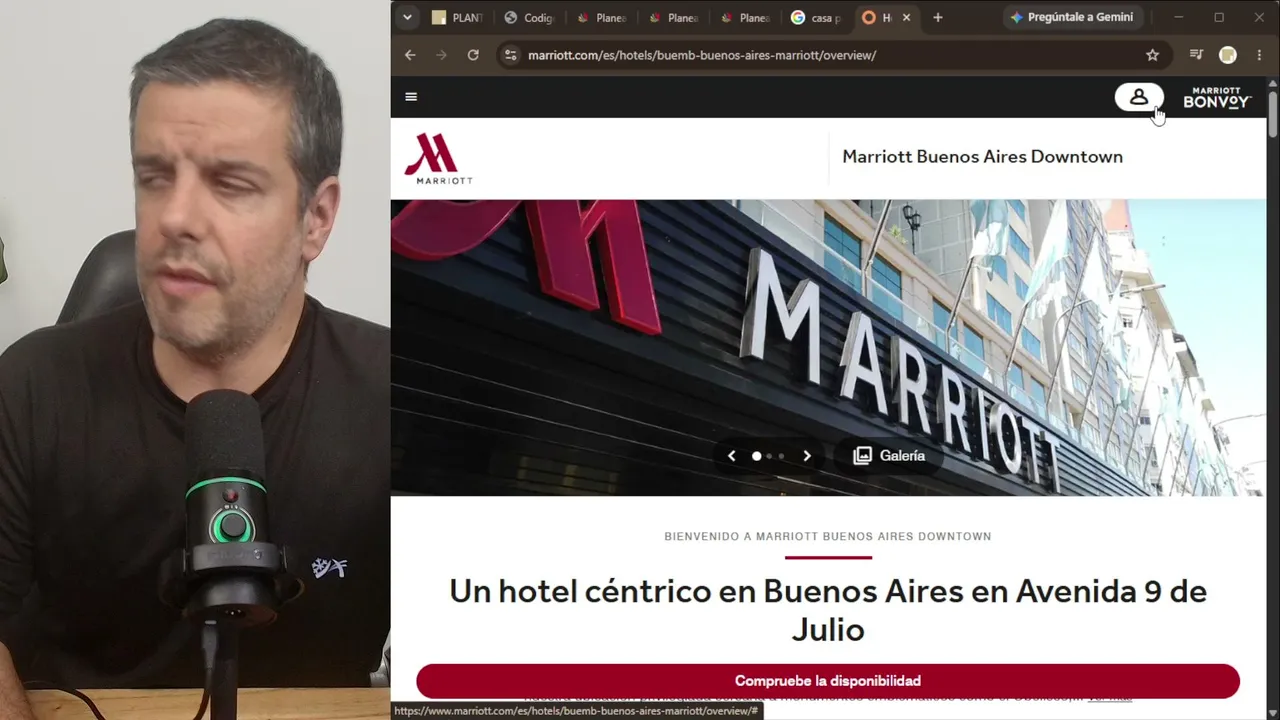Switch to the Google 'casa p' tab

[816, 18]
